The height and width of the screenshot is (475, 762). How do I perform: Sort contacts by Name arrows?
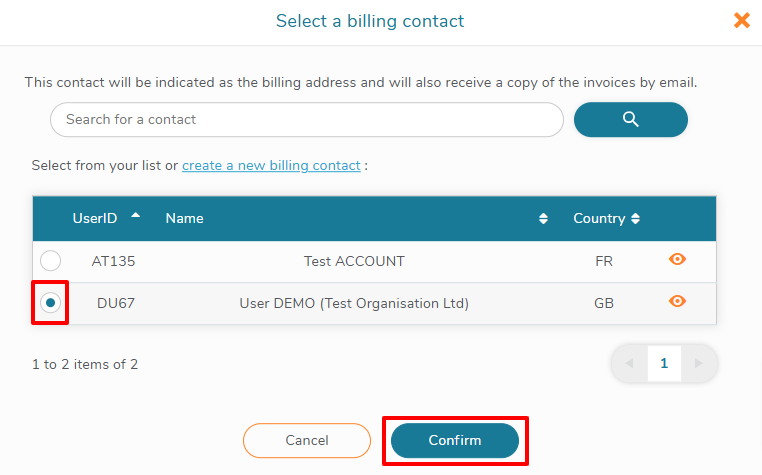coord(543,219)
